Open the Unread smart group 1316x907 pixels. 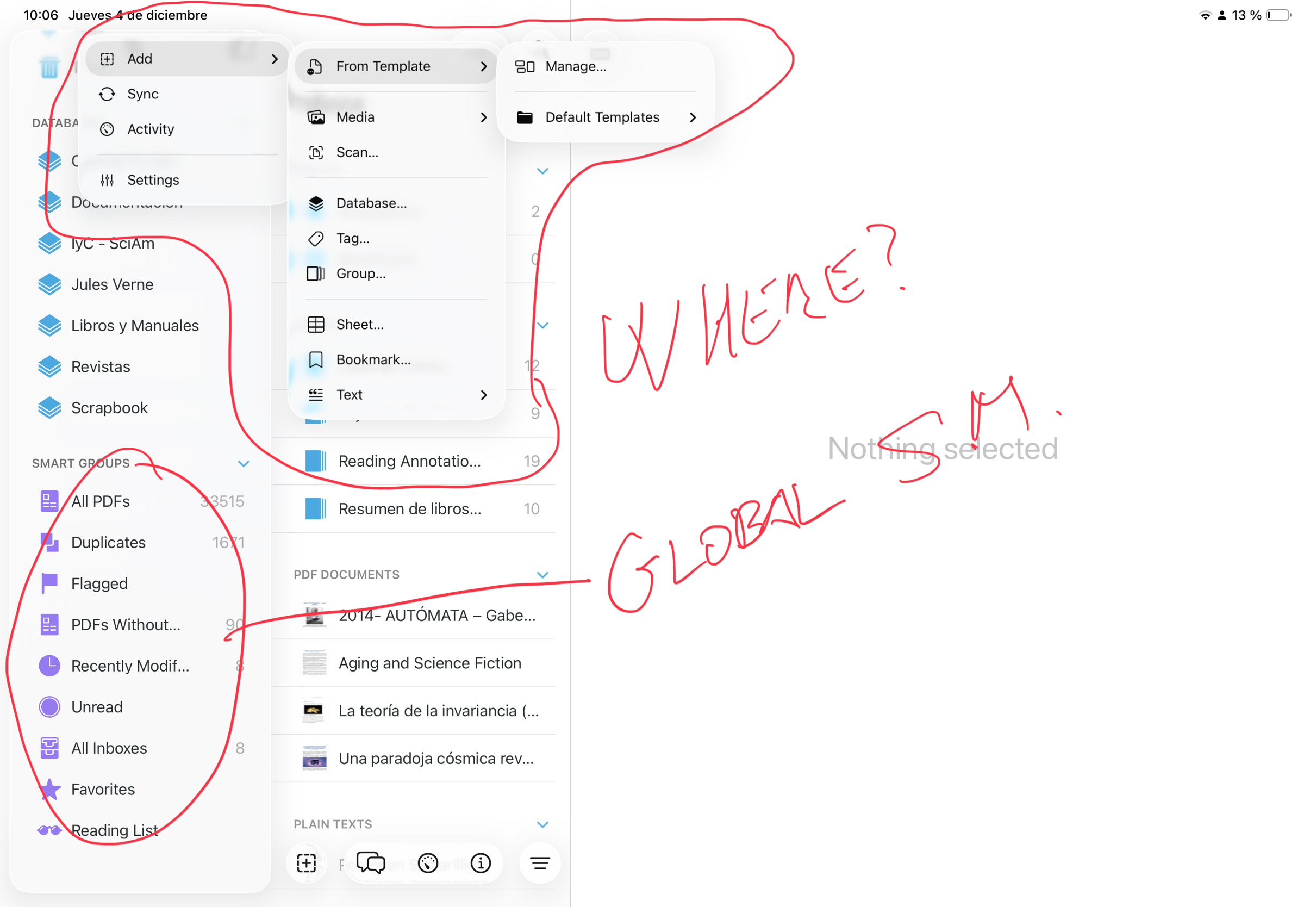97,707
